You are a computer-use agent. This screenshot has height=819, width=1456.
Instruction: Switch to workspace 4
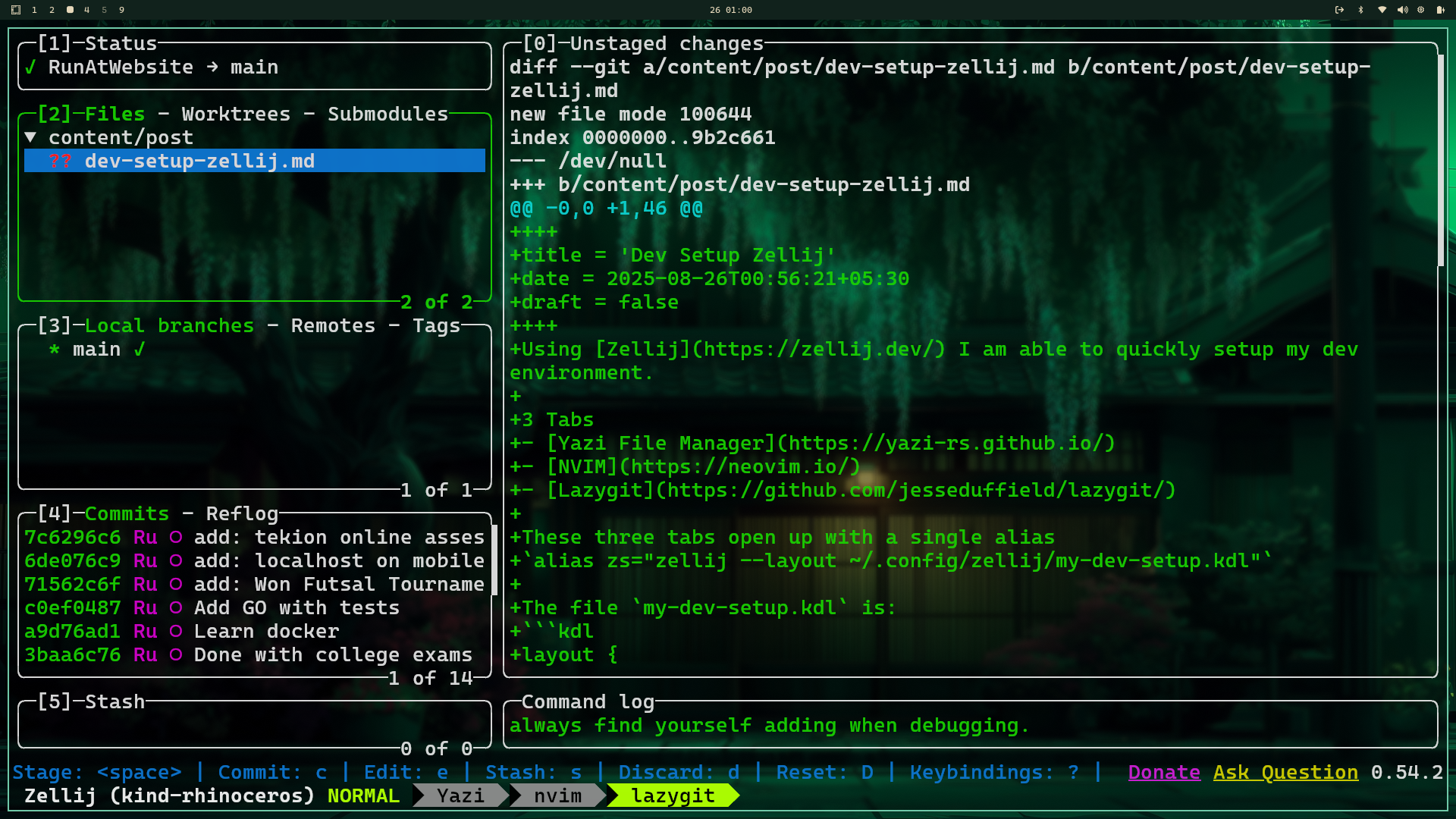coord(86,10)
